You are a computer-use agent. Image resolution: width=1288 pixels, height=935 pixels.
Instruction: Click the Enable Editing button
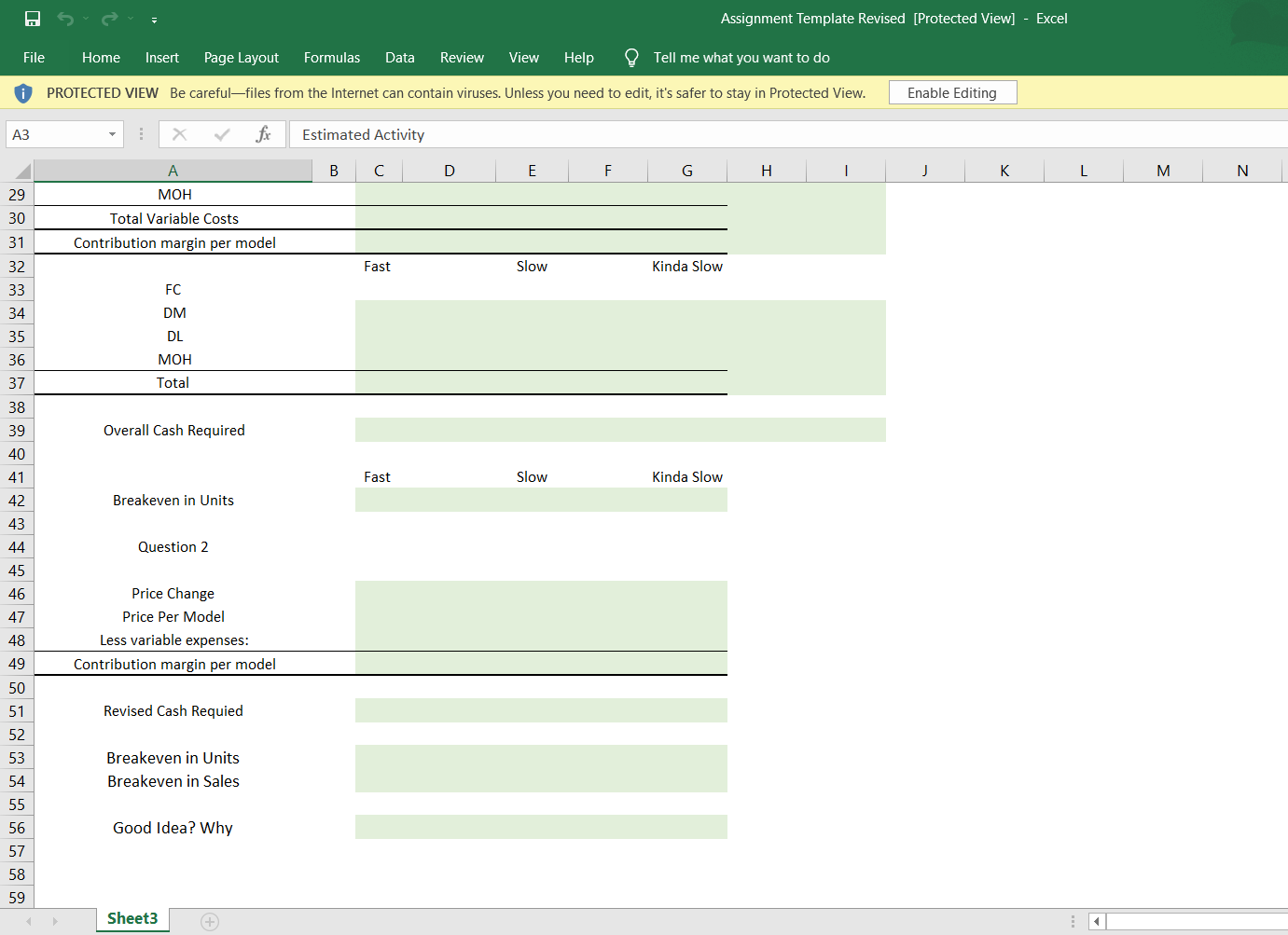point(952,91)
